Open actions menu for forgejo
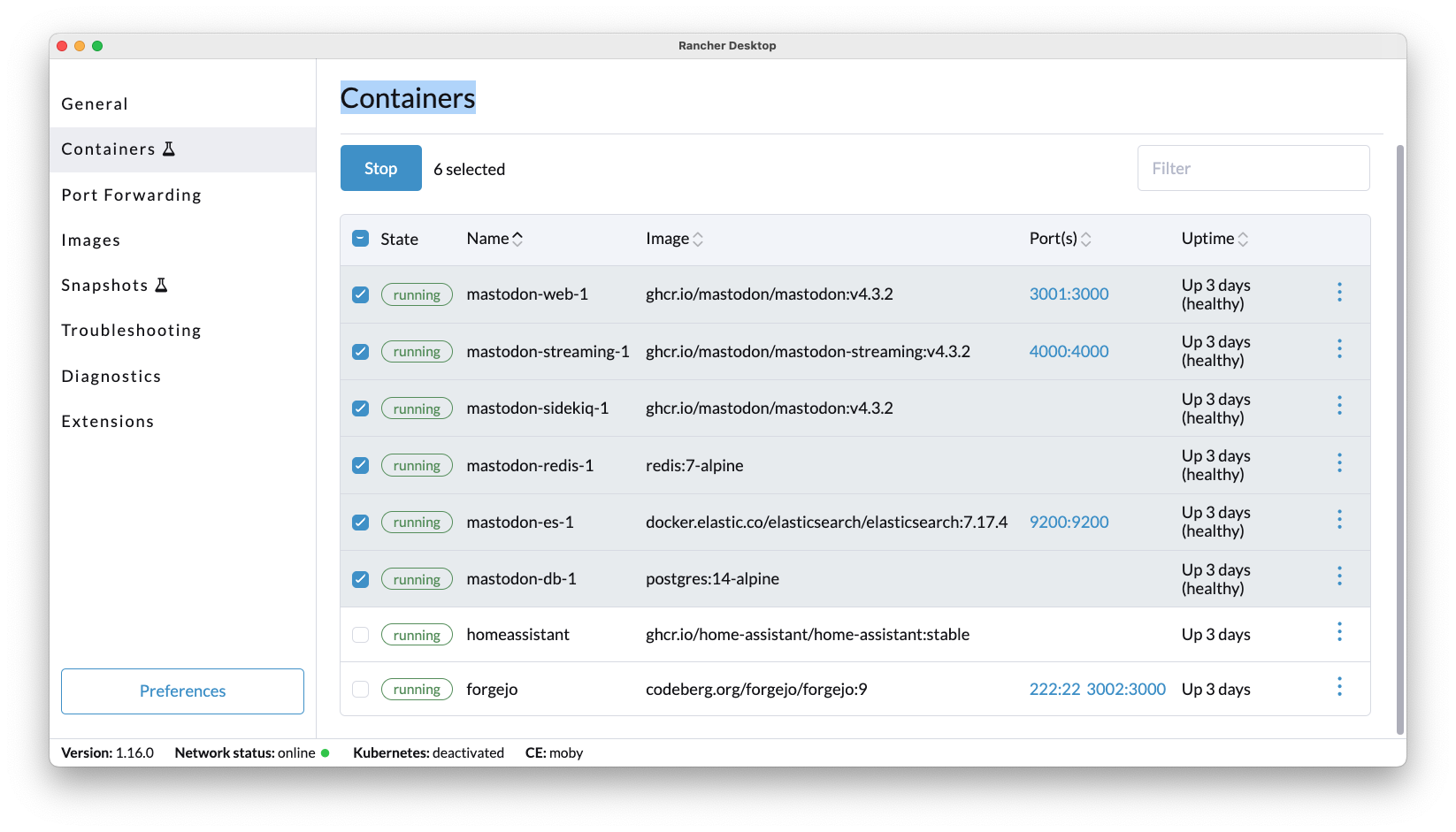The image size is (1456, 832). (1339, 687)
